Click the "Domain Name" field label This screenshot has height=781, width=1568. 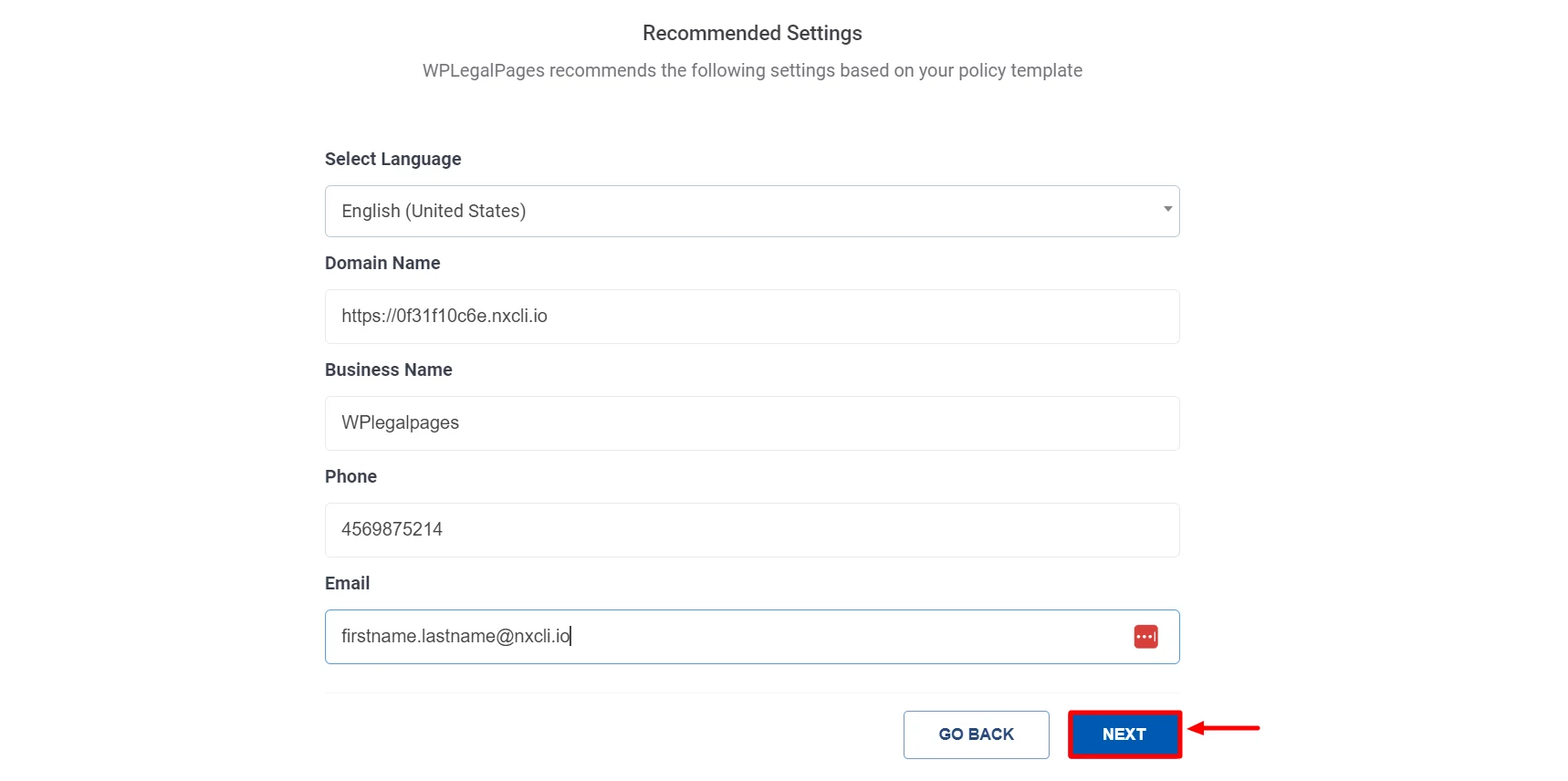coord(382,263)
